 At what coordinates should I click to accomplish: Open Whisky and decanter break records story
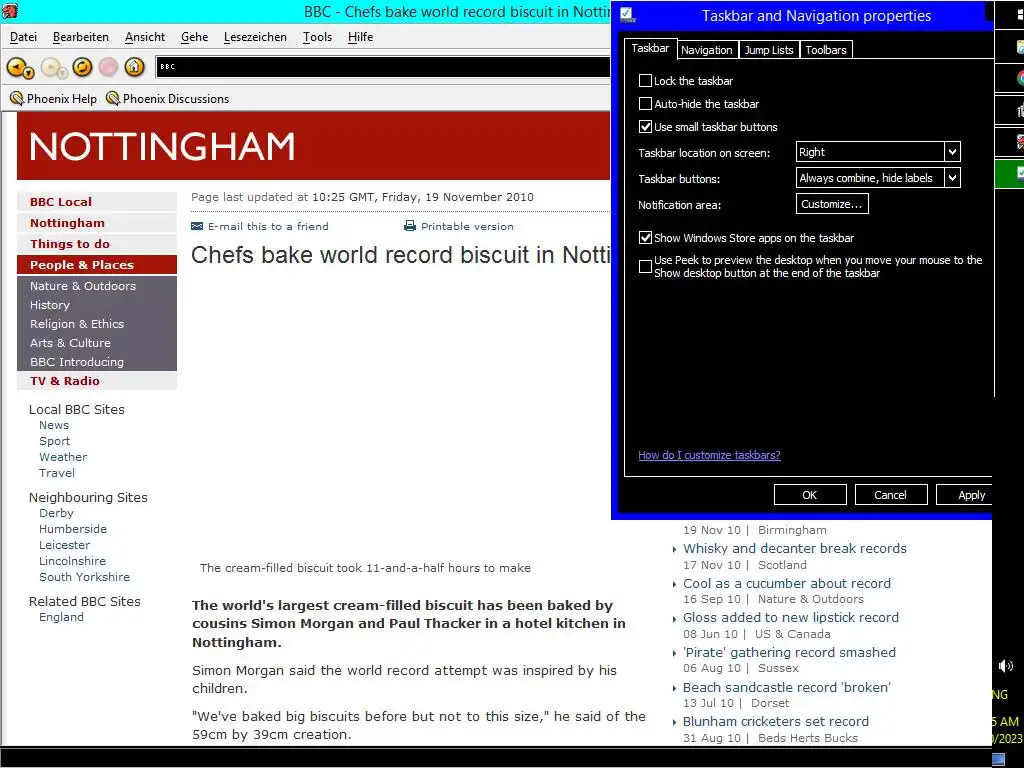(795, 549)
